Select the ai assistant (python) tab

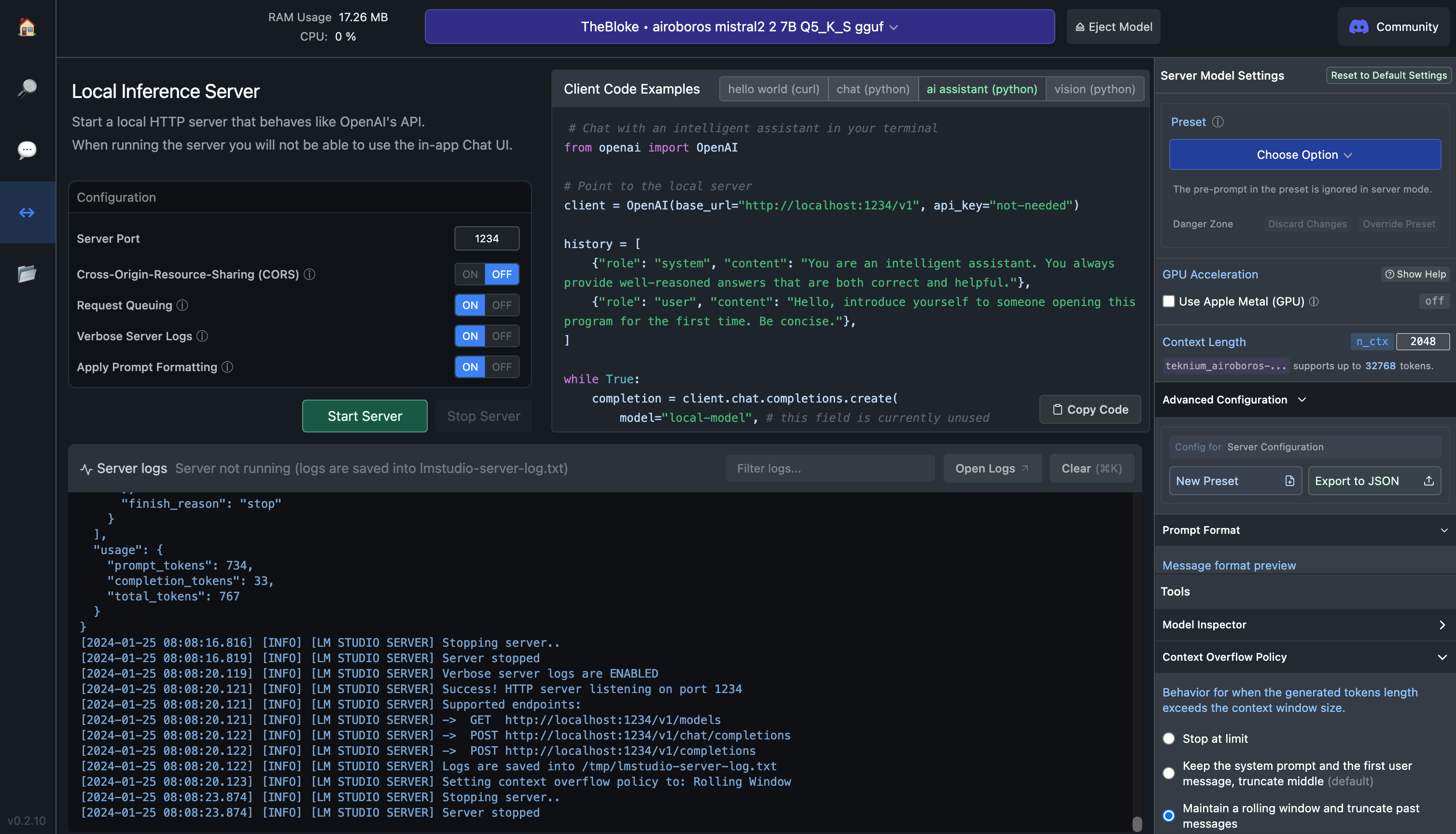coord(982,89)
